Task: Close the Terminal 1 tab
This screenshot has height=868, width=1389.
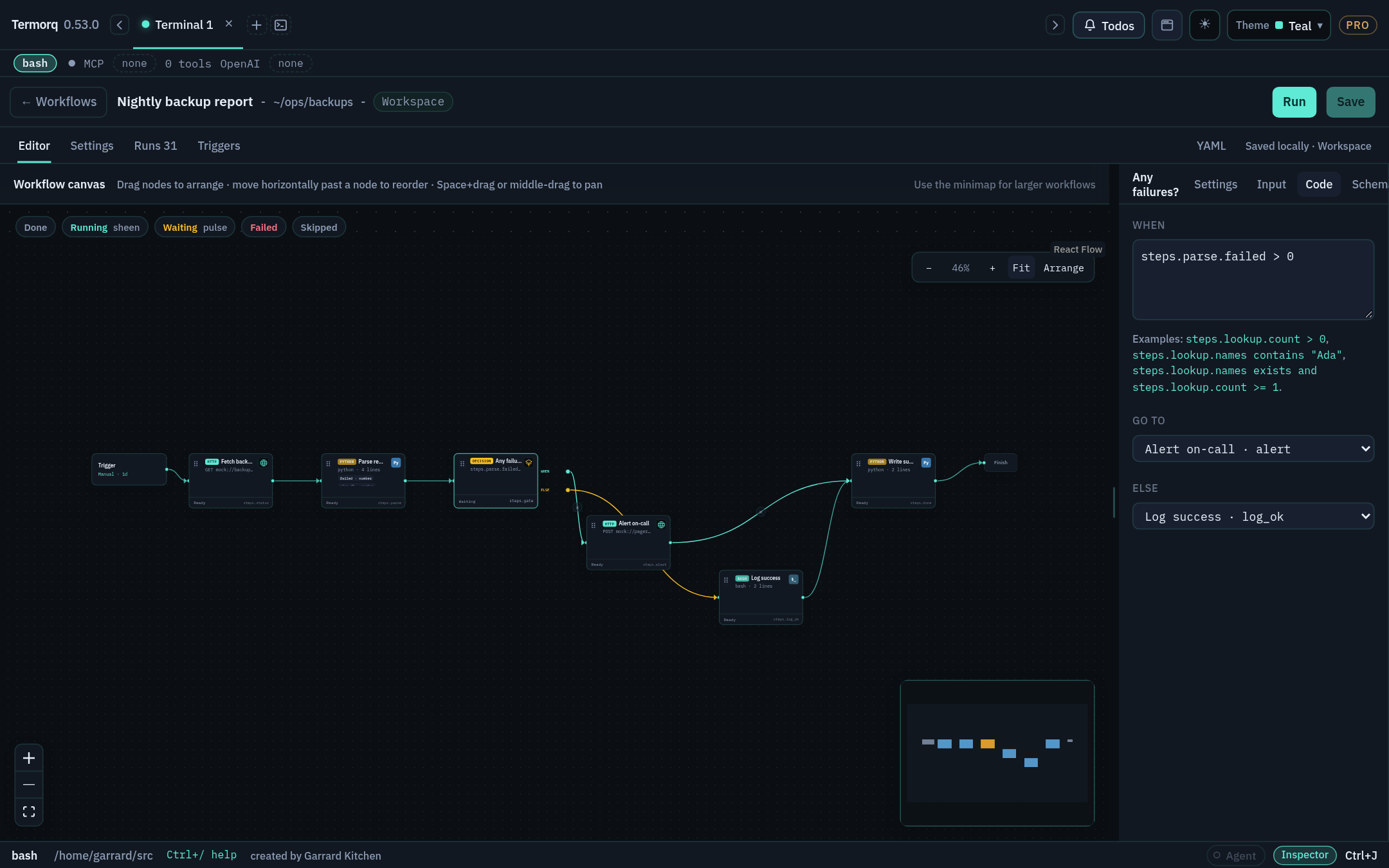Action: pyautogui.click(x=229, y=24)
